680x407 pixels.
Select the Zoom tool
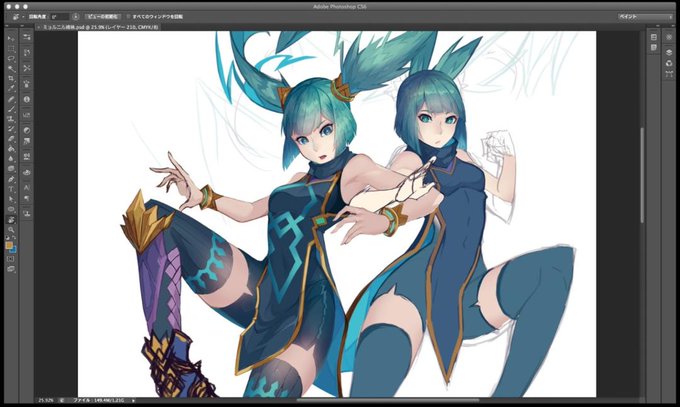[11, 230]
